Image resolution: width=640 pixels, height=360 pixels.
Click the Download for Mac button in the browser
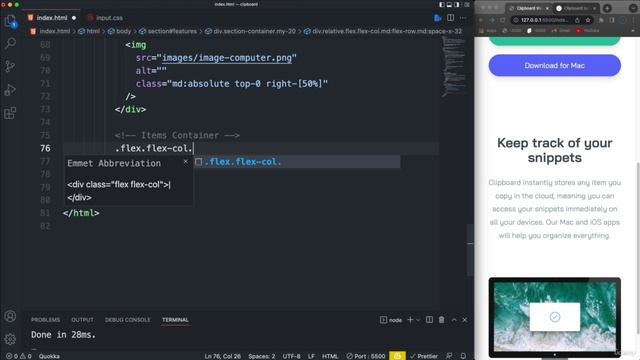tap(555, 65)
